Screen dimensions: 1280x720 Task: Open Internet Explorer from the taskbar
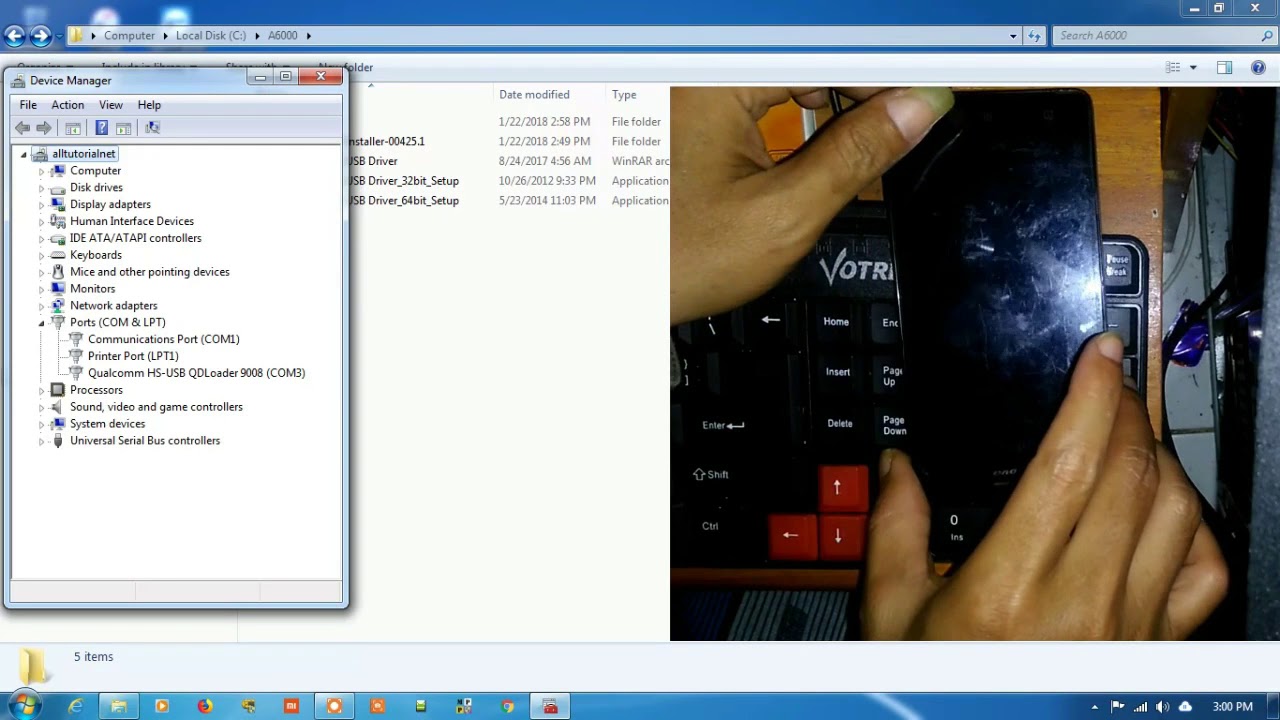coord(75,706)
